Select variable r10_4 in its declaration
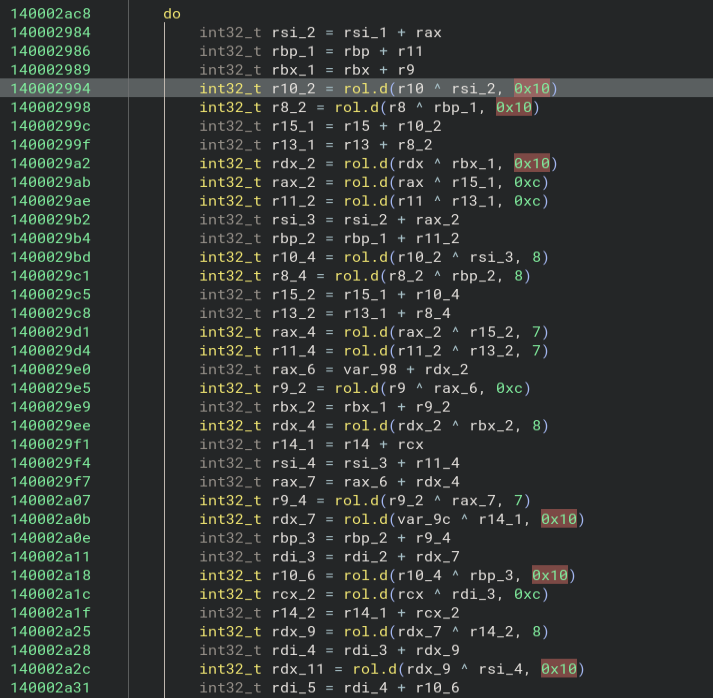Screen dimensions: 713x698 click(293, 257)
